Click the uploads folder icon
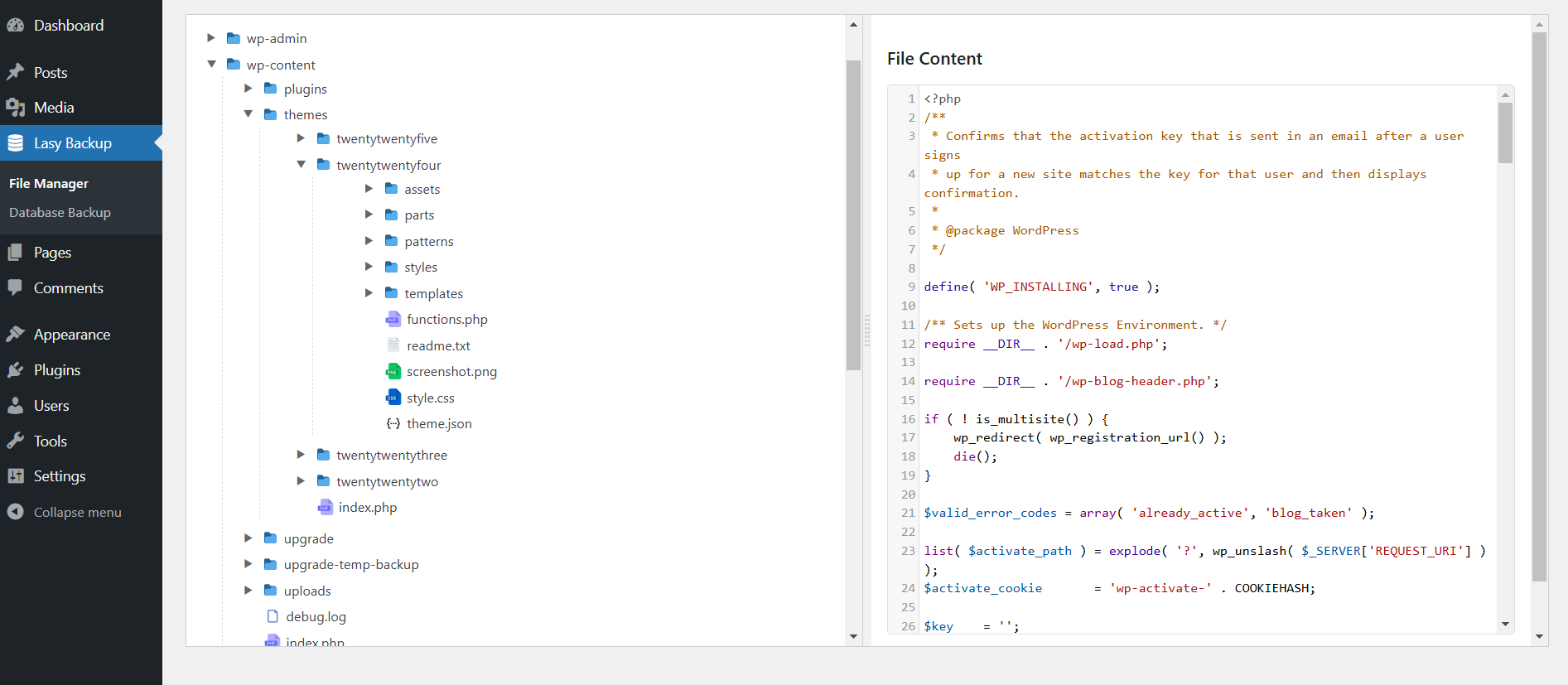This screenshot has height=685, width=1568. point(271,591)
